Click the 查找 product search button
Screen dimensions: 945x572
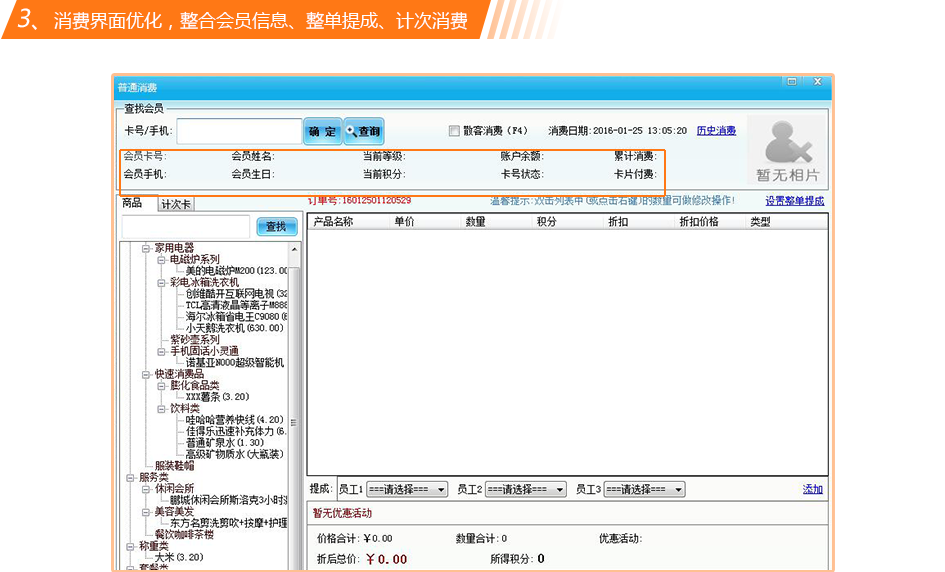pos(277,227)
